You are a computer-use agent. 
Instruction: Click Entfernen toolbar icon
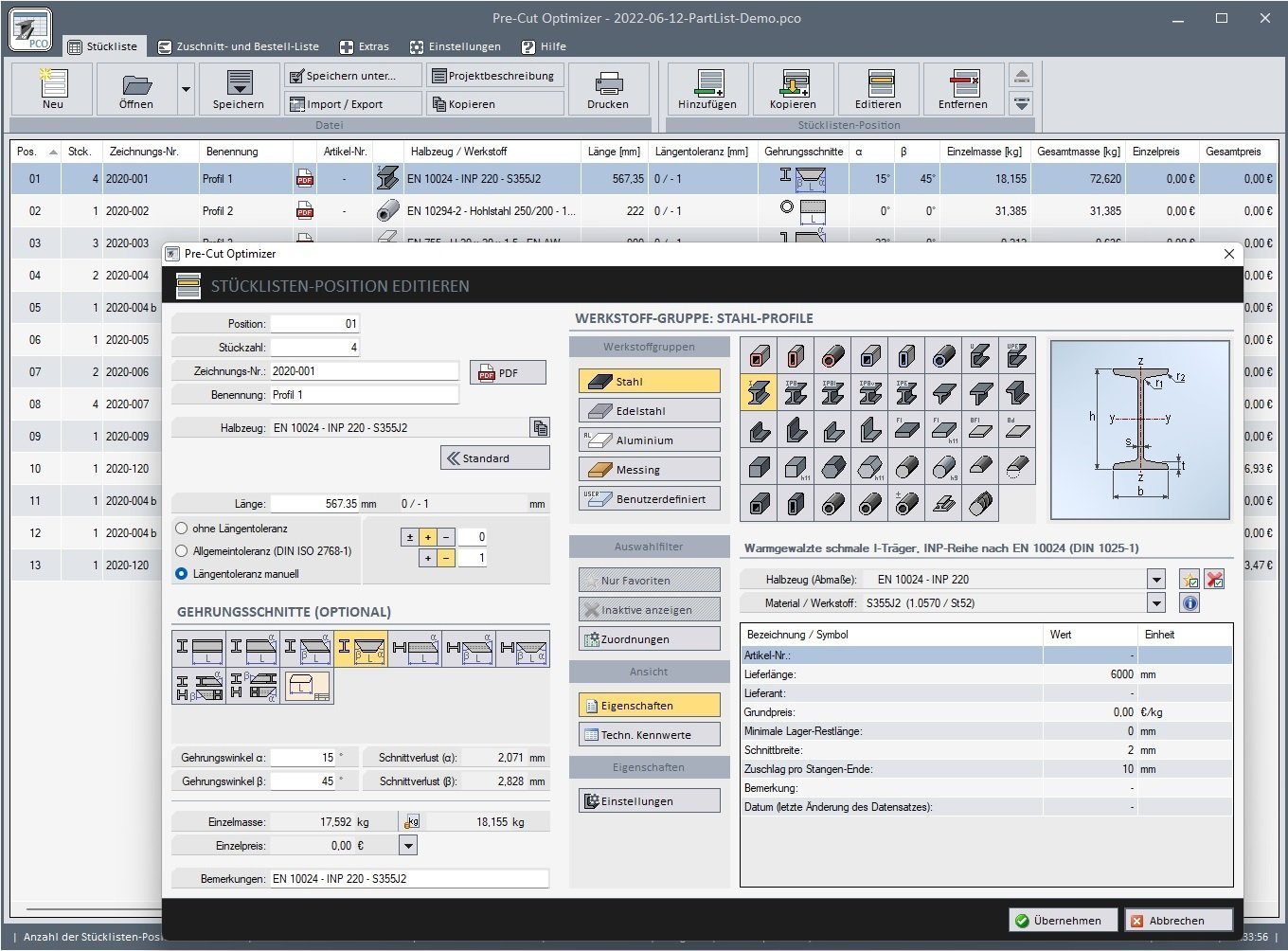(x=963, y=90)
